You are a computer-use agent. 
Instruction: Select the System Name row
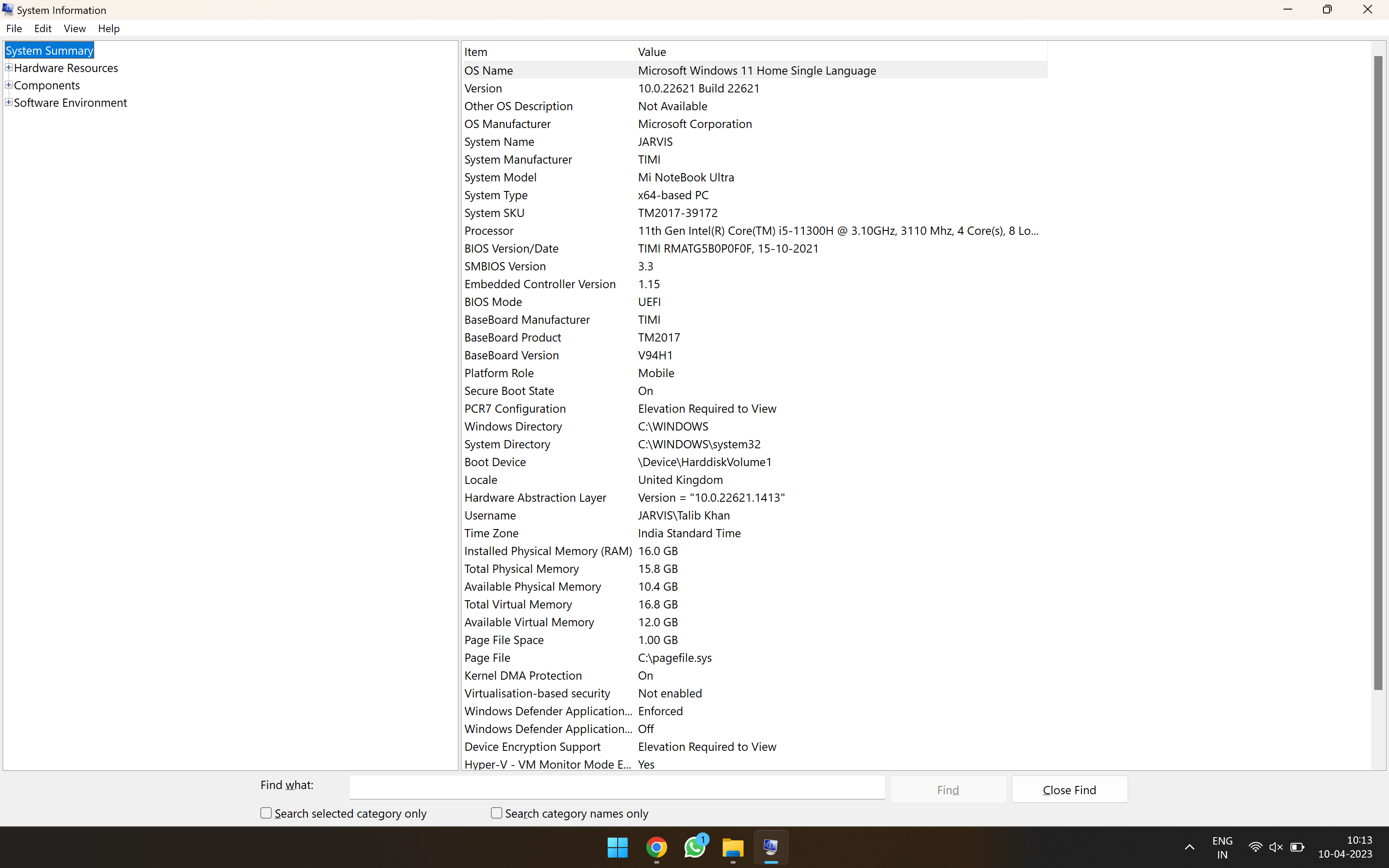(x=755, y=141)
